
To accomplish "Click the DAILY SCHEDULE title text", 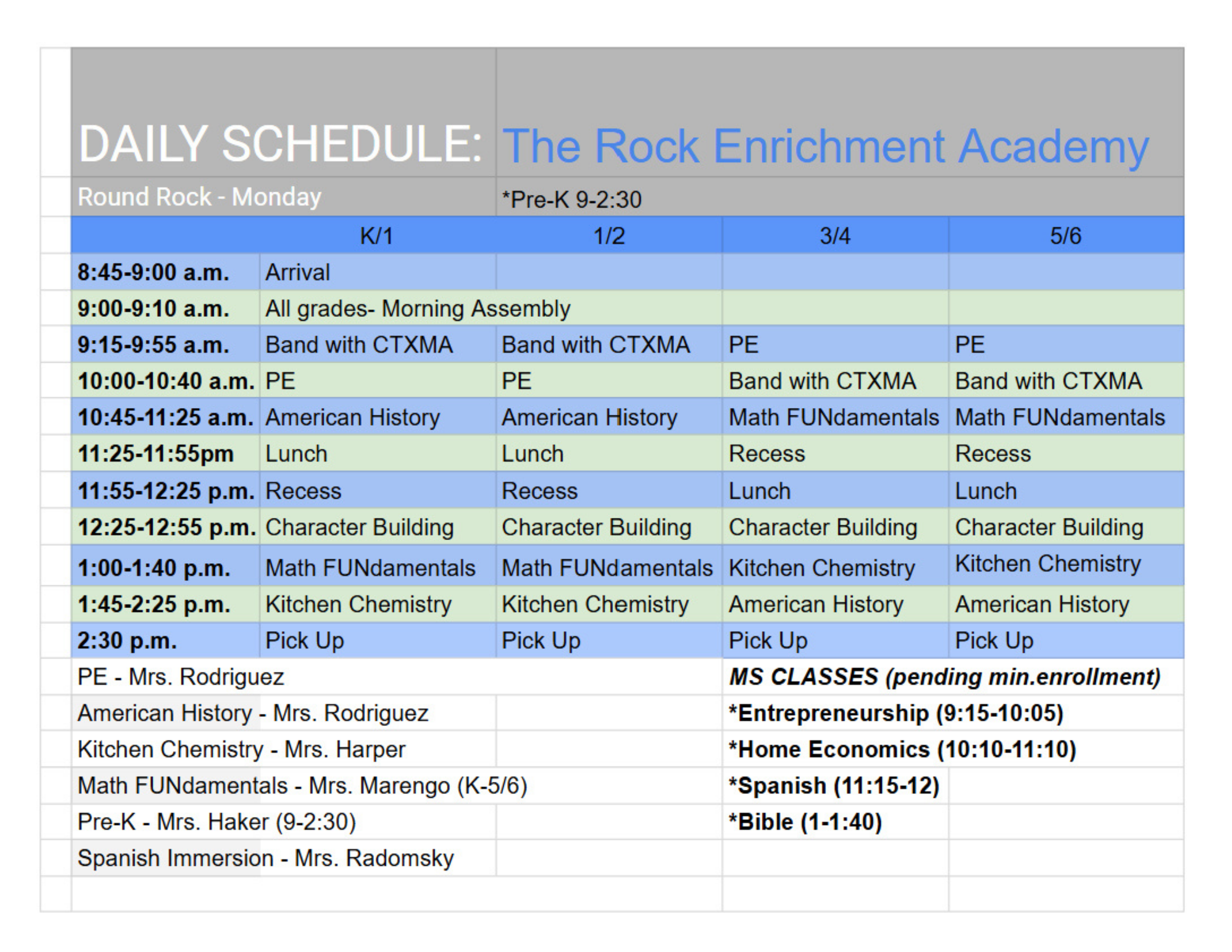I will [280, 144].
